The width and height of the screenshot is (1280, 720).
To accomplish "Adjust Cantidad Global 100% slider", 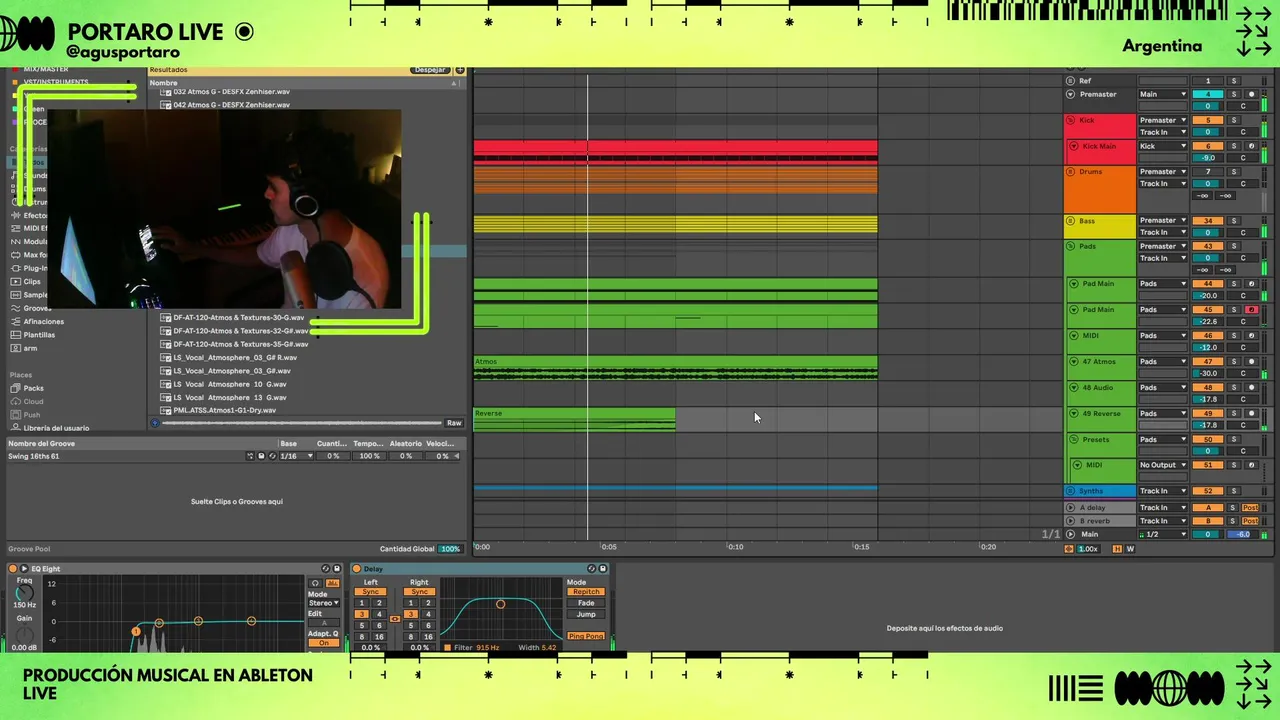I will coord(450,549).
